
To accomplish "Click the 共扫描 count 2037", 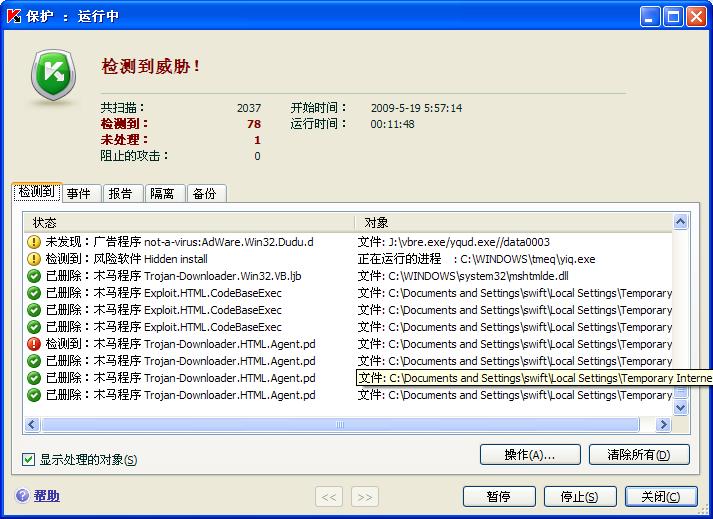I will pos(249,108).
